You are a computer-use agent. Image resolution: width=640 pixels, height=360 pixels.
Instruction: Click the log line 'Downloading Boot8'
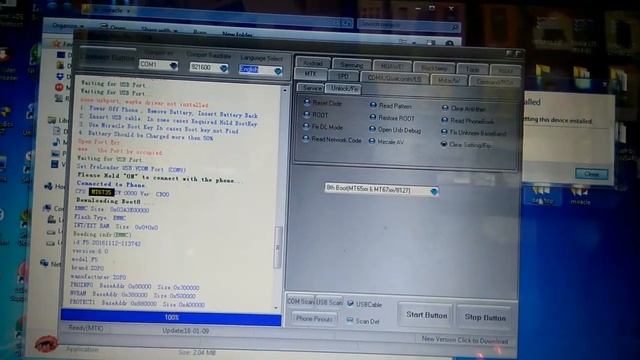click(x=109, y=201)
